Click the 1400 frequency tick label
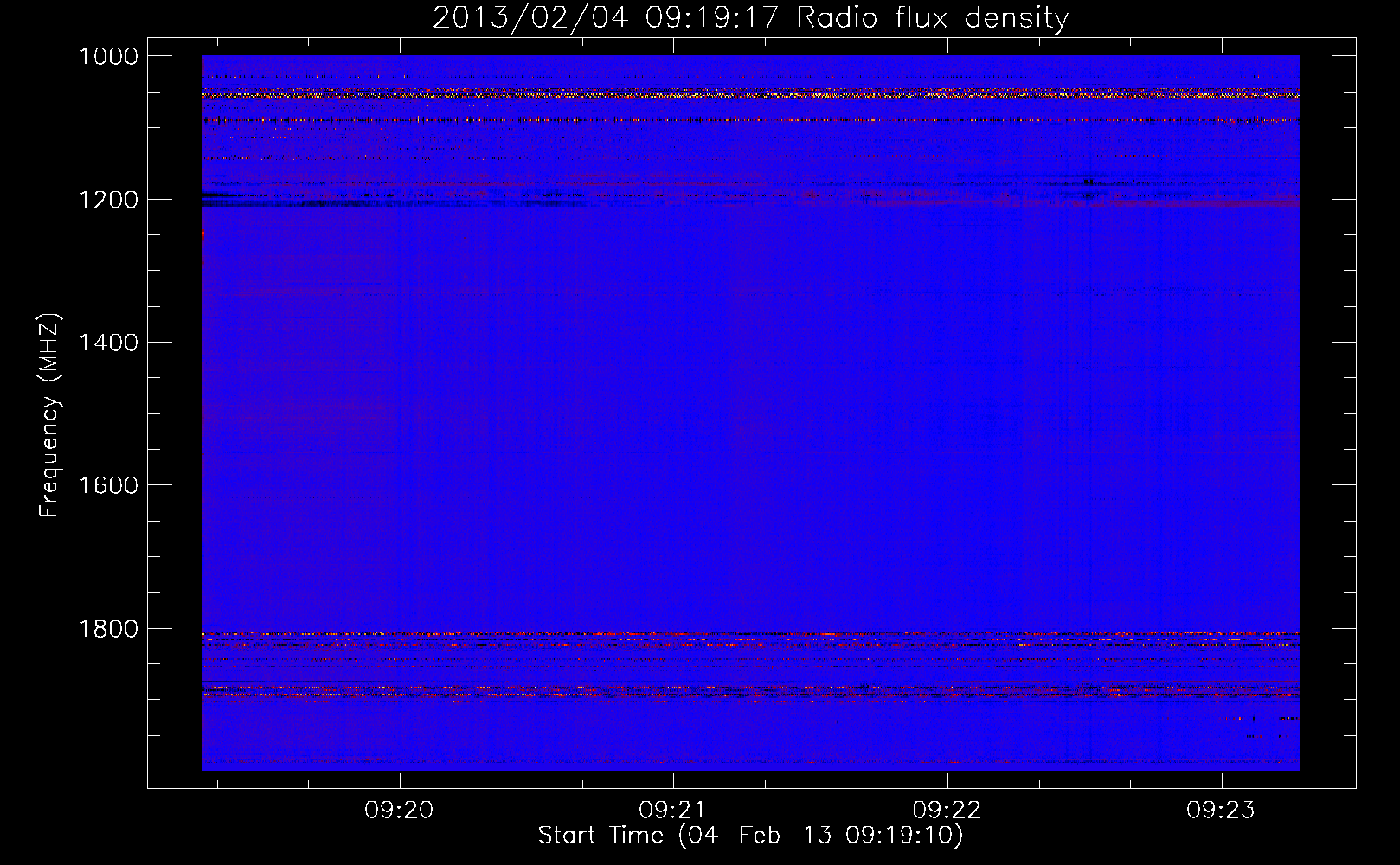This screenshot has width=1400, height=865. pyautogui.click(x=108, y=343)
